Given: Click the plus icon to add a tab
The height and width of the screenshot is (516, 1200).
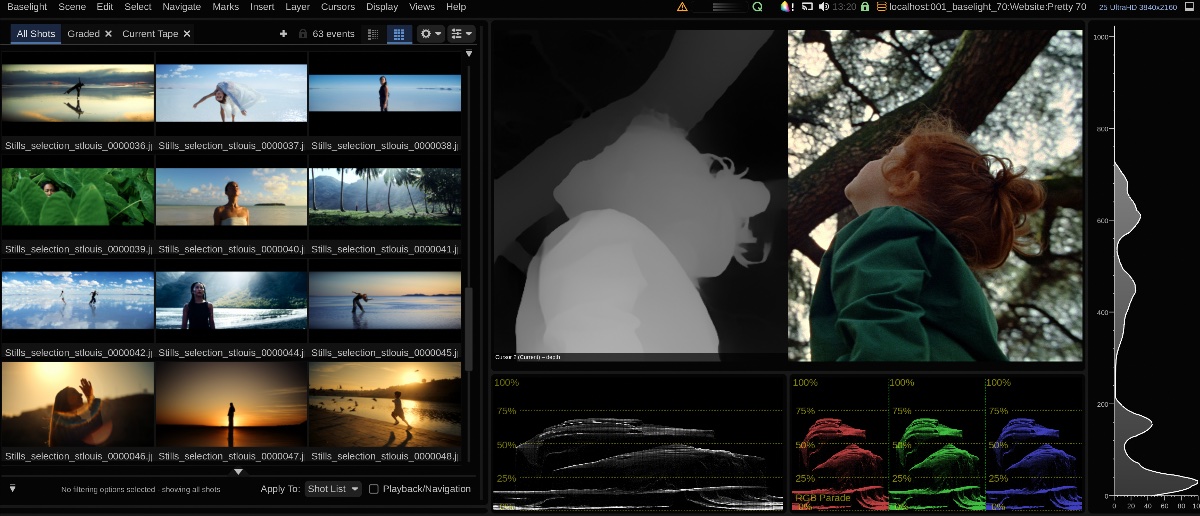Looking at the screenshot, I should click(x=284, y=34).
